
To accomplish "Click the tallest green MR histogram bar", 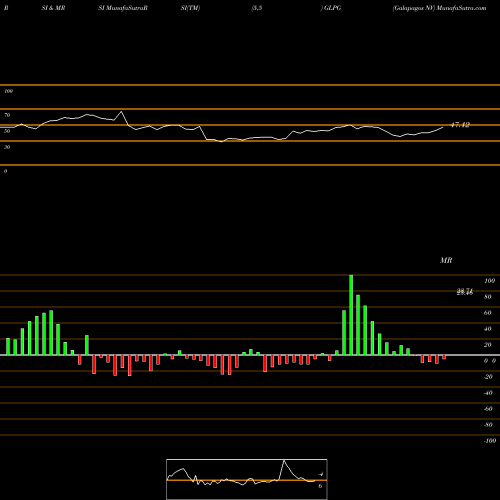I will click(x=351, y=315).
